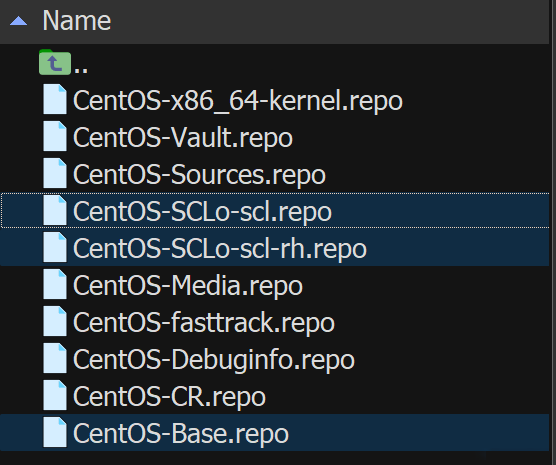
Task: Click the file icon beside CentOS-SCLo-scl.repo
Action: click(55, 210)
